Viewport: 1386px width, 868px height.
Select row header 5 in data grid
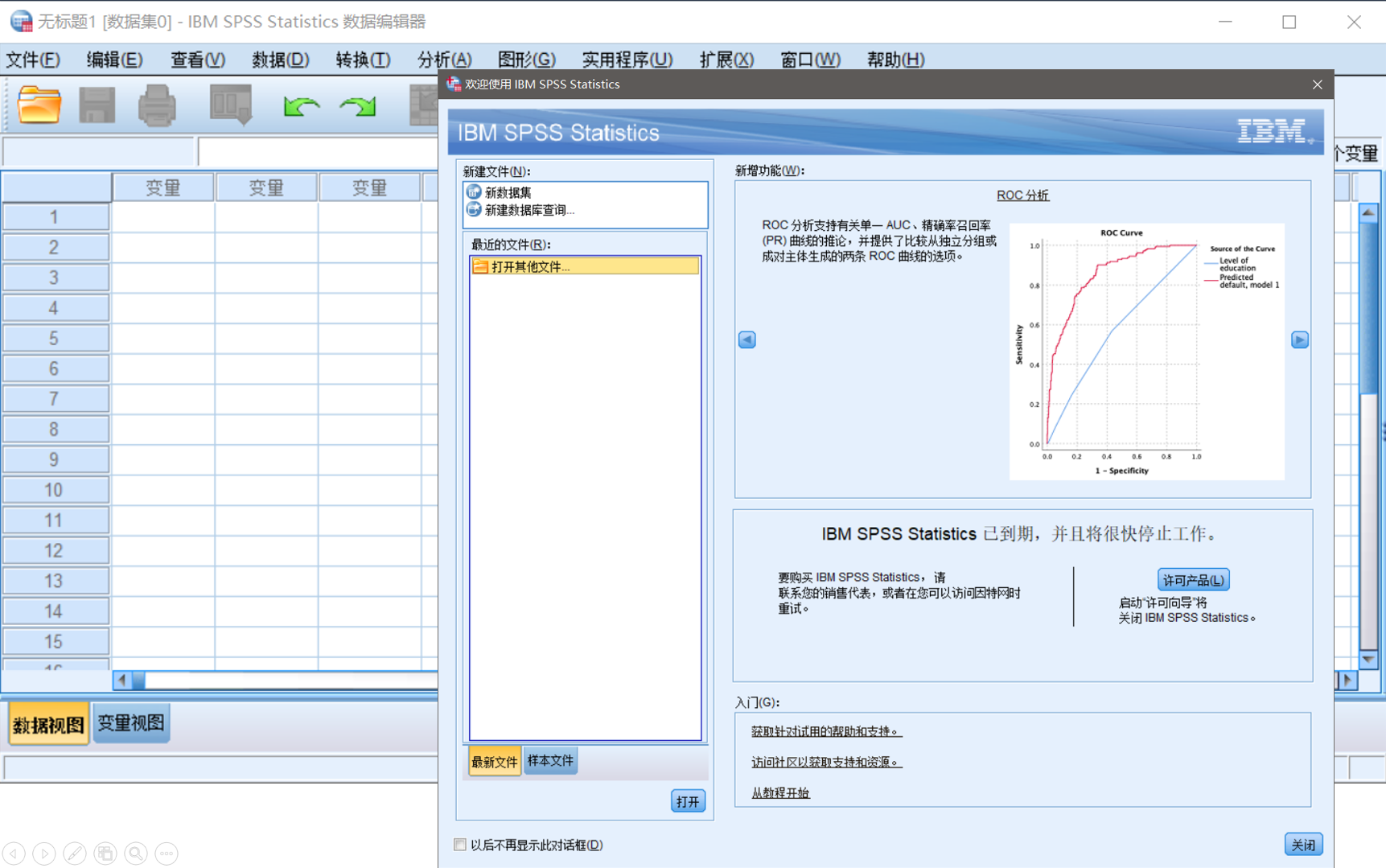[54, 338]
